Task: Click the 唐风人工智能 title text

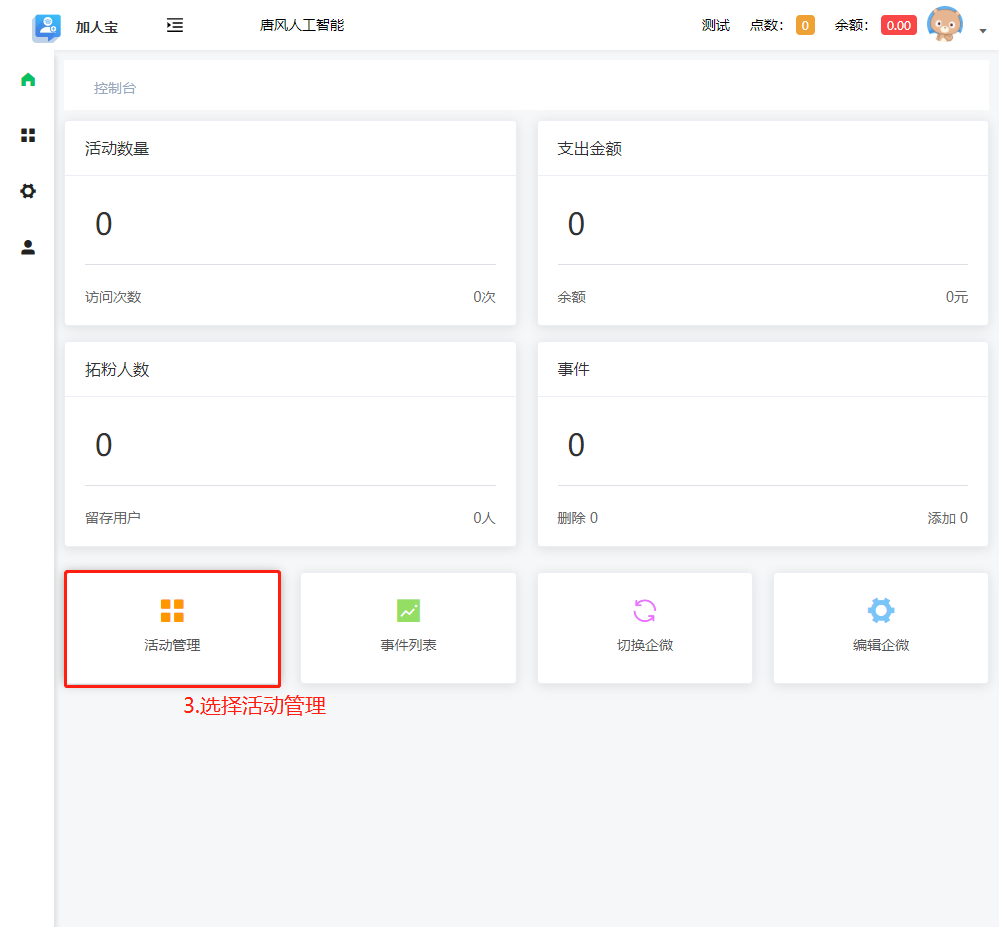Action: click(302, 25)
